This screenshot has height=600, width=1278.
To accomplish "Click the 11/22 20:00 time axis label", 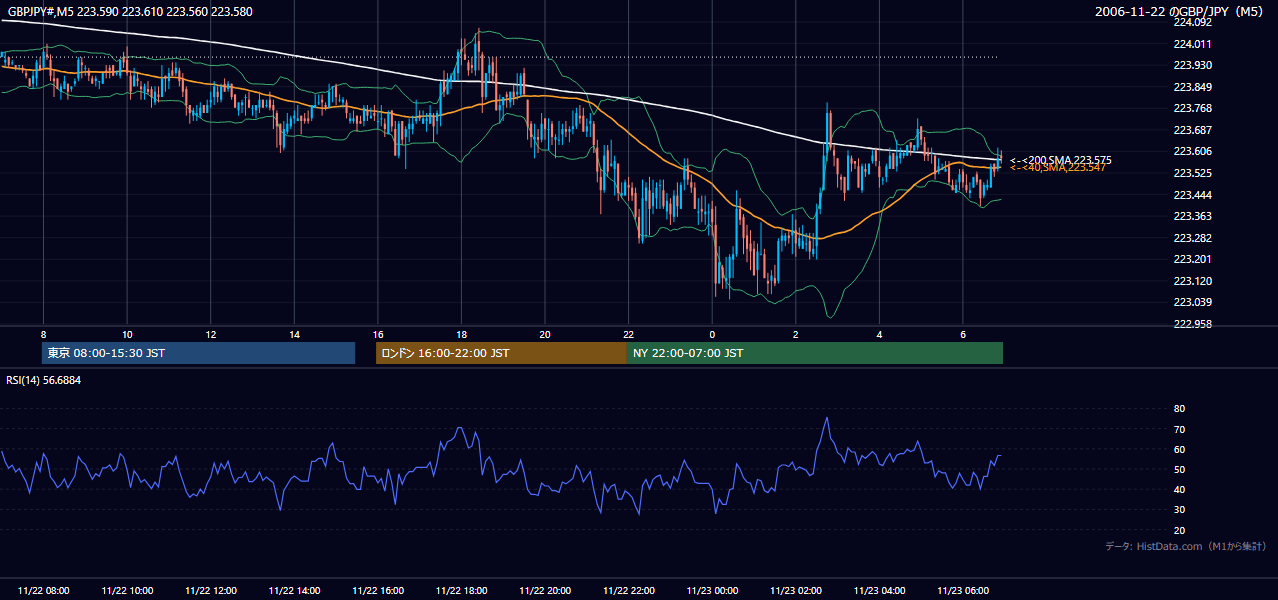I will 545,590.
